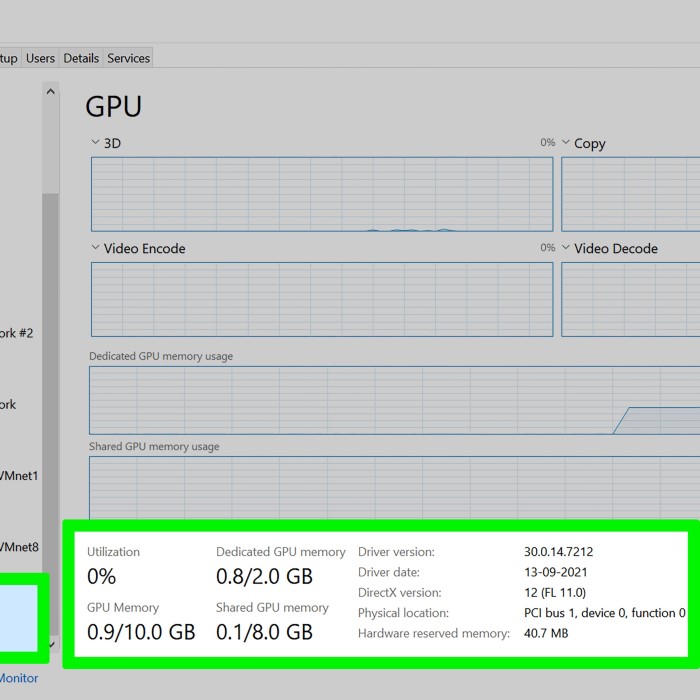The width and height of the screenshot is (700, 700).
Task: Click the driver date 13-09-2021
Action: [555, 572]
